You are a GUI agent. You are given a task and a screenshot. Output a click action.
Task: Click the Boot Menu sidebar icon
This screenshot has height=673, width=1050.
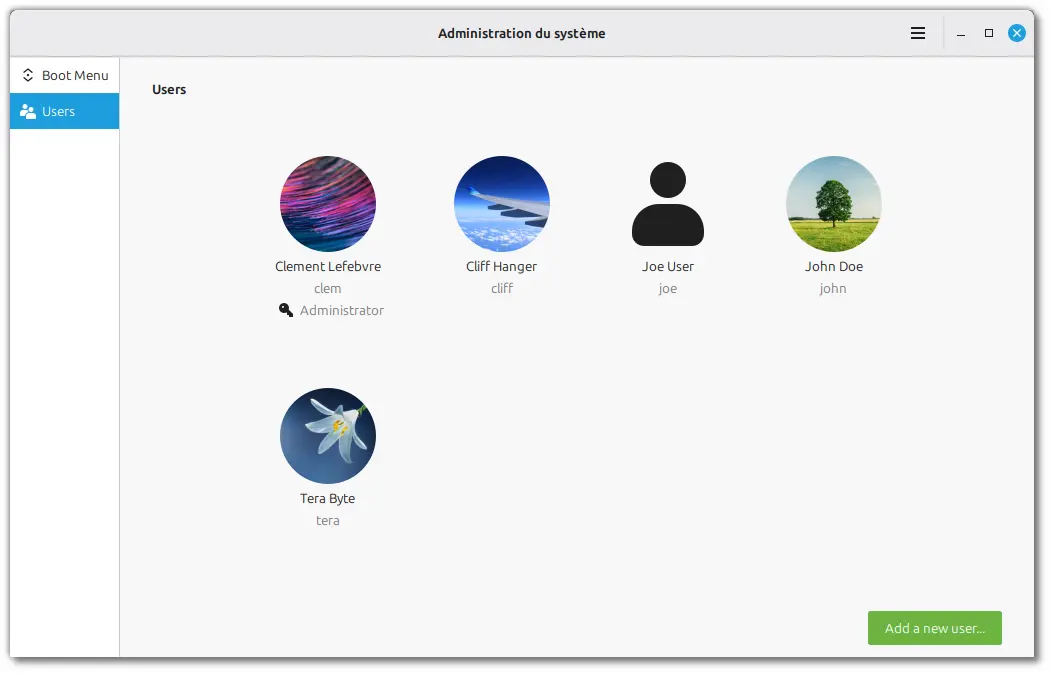(x=27, y=75)
